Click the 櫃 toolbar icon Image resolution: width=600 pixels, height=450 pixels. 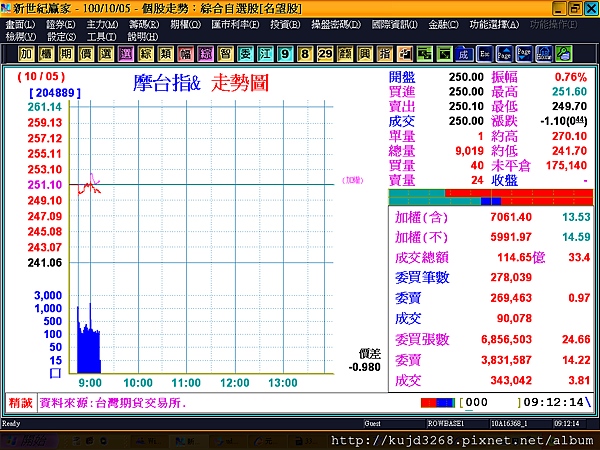(46, 54)
